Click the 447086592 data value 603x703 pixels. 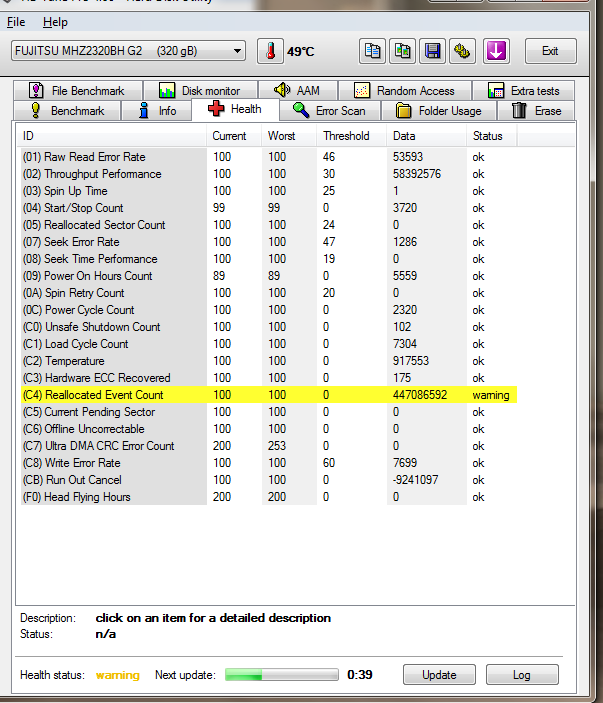420,395
